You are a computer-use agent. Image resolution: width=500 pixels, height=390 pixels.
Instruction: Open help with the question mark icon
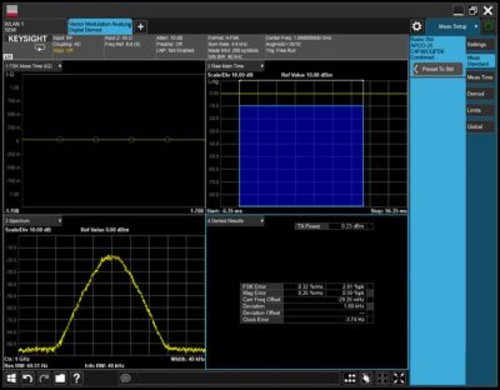(x=76, y=378)
